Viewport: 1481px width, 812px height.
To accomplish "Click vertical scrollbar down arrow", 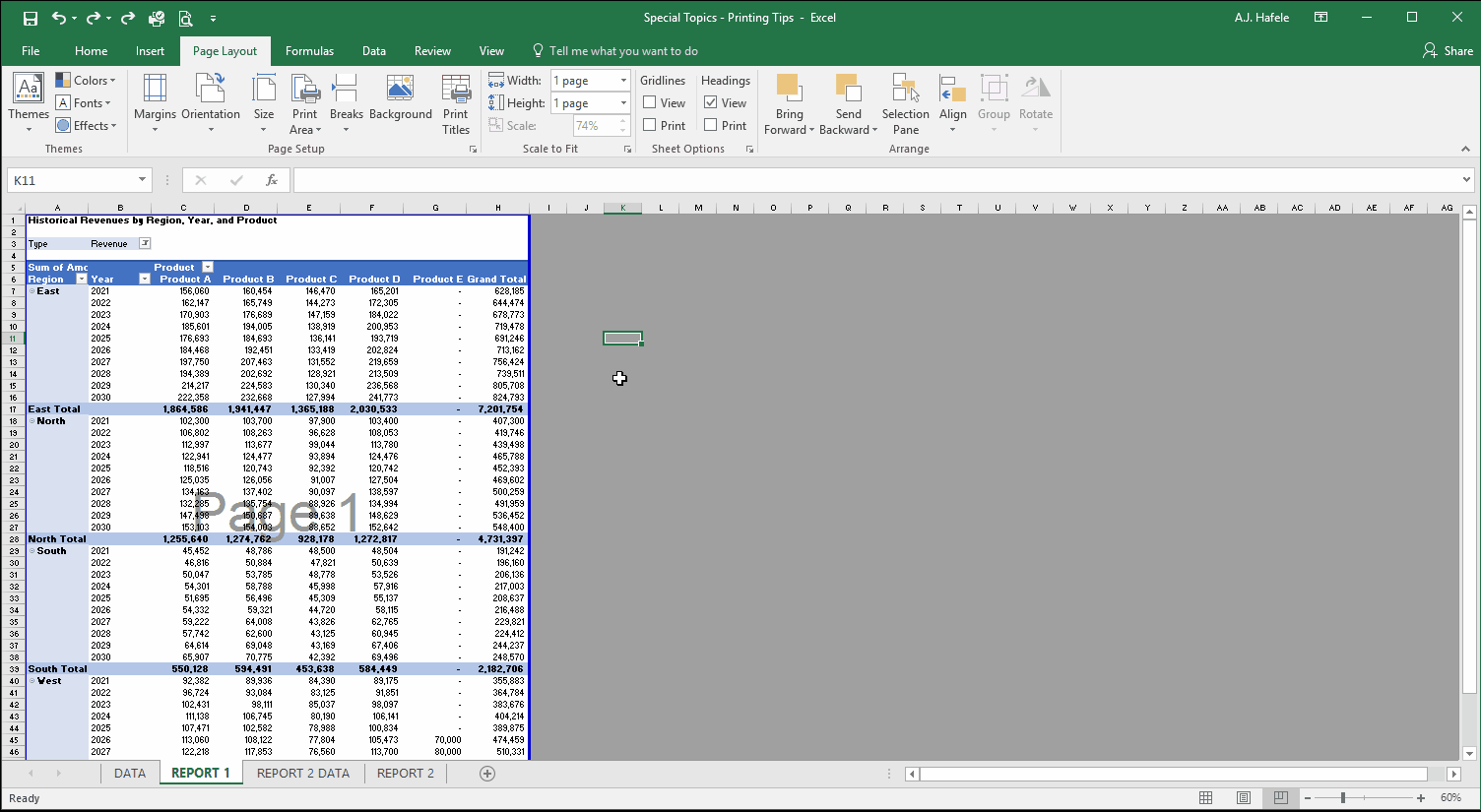I will click(x=1469, y=754).
